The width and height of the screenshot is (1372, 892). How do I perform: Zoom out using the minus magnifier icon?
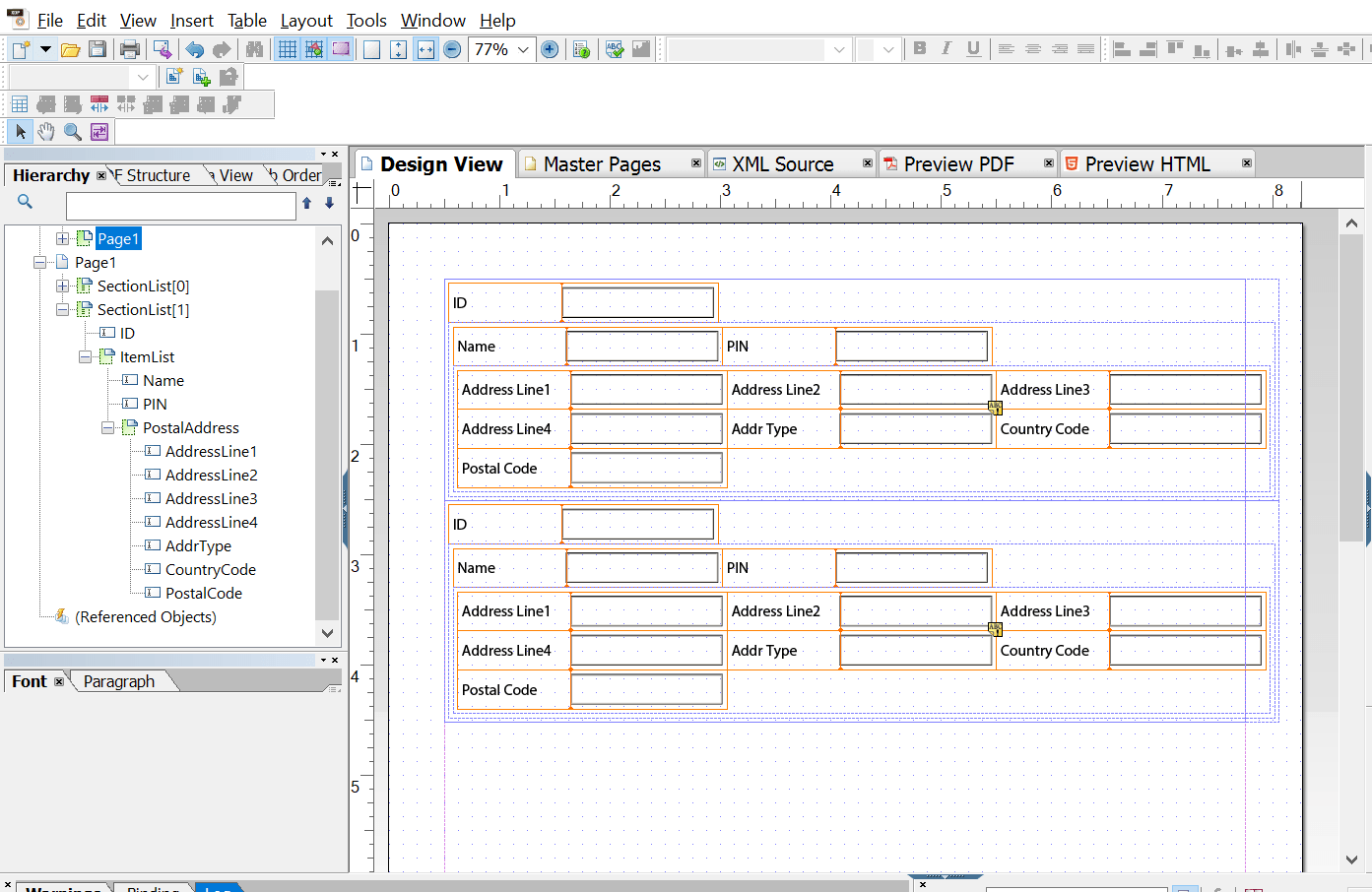452,48
